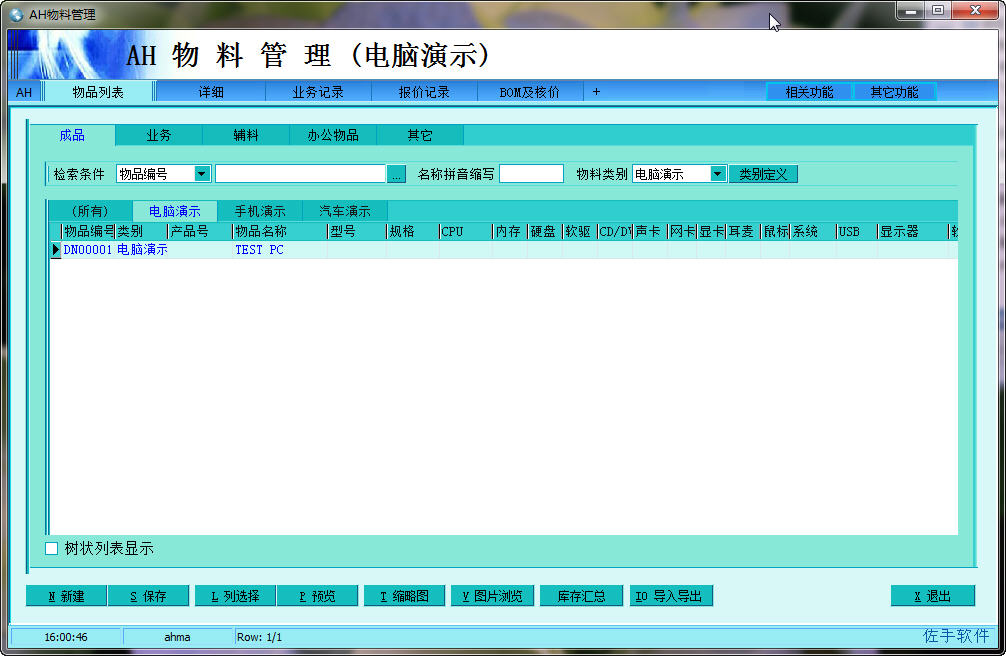Click the ... browse button beside search box
The image size is (1006, 656).
[x=397, y=173]
